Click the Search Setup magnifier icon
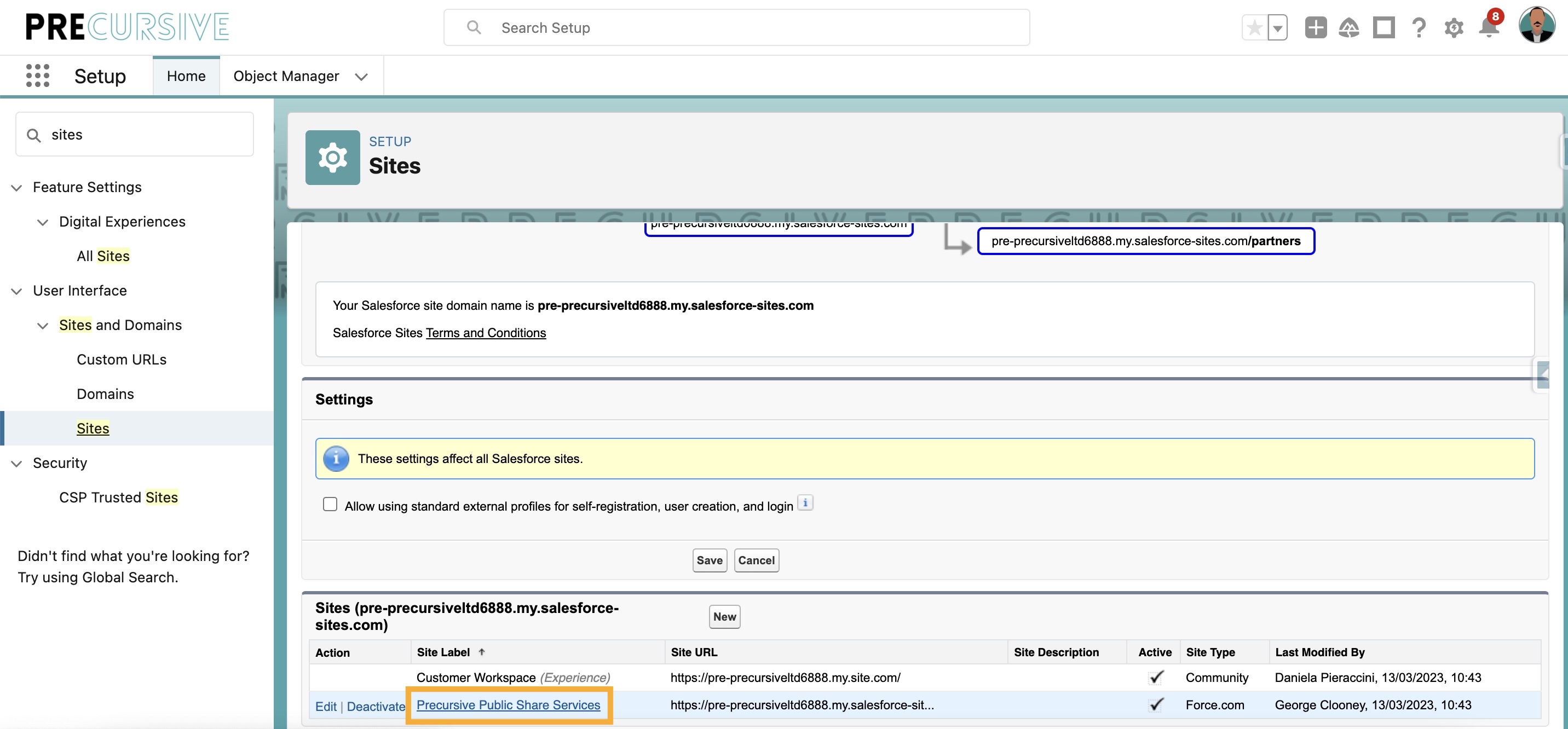This screenshot has height=729, width=1568. [474, 27]
